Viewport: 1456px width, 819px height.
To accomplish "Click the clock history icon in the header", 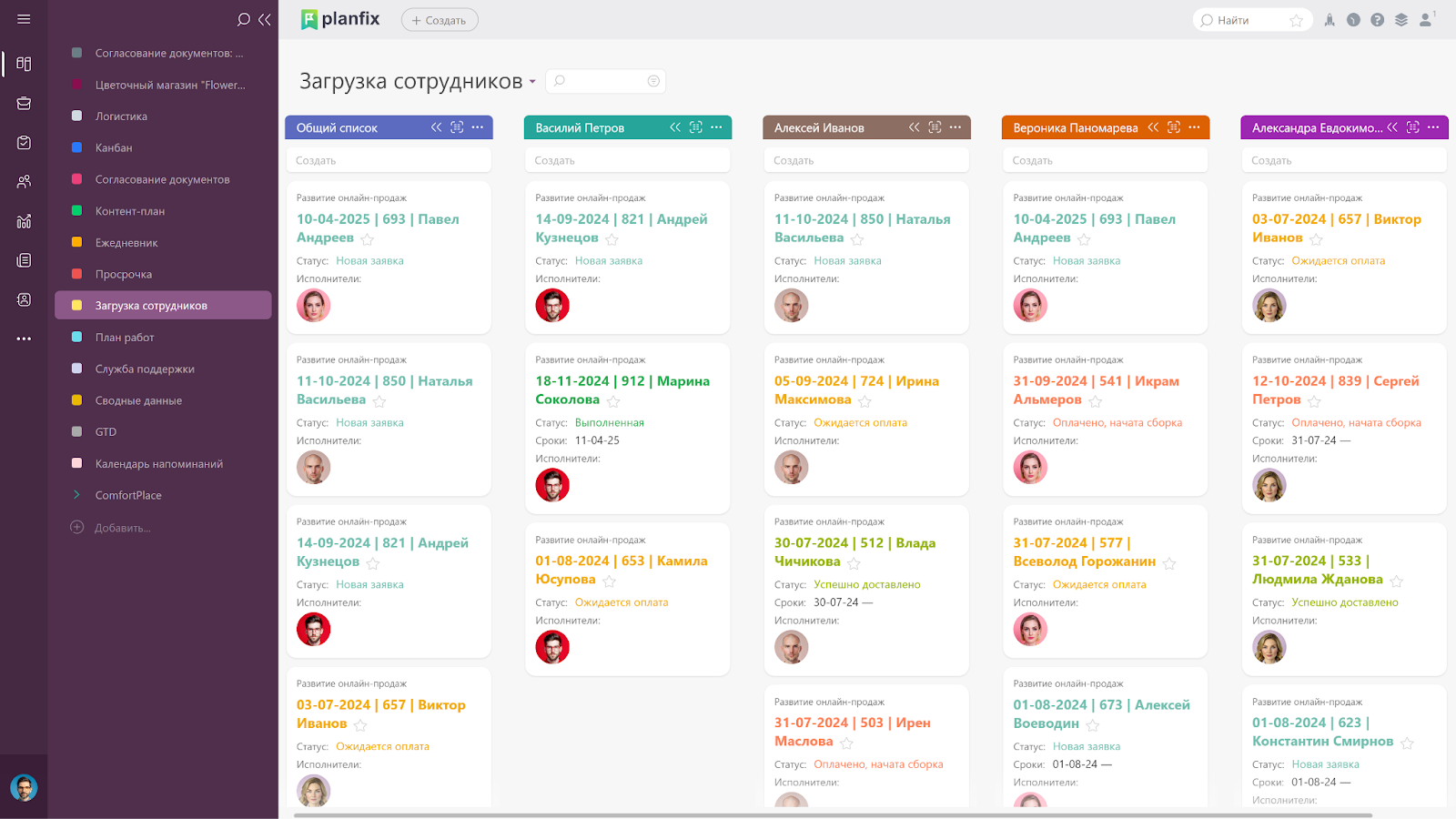I will coord(1353,19).
